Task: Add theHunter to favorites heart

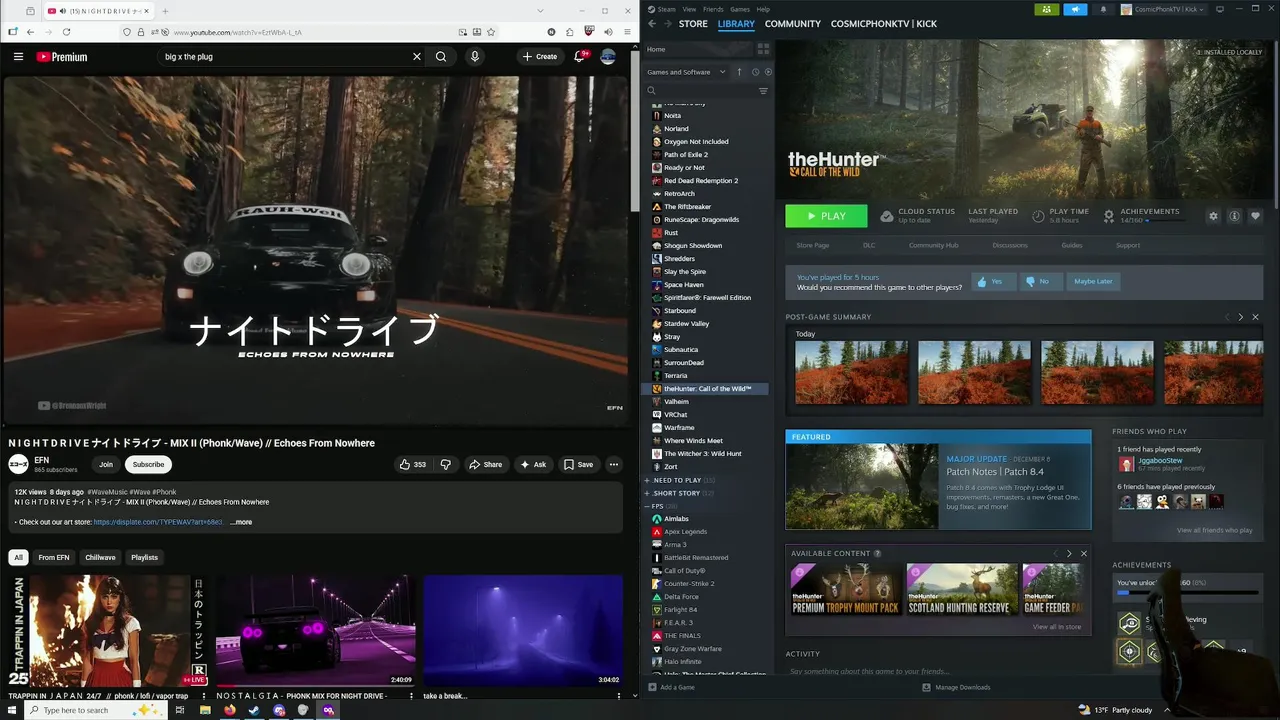Action: click(x=1256, y=216)
